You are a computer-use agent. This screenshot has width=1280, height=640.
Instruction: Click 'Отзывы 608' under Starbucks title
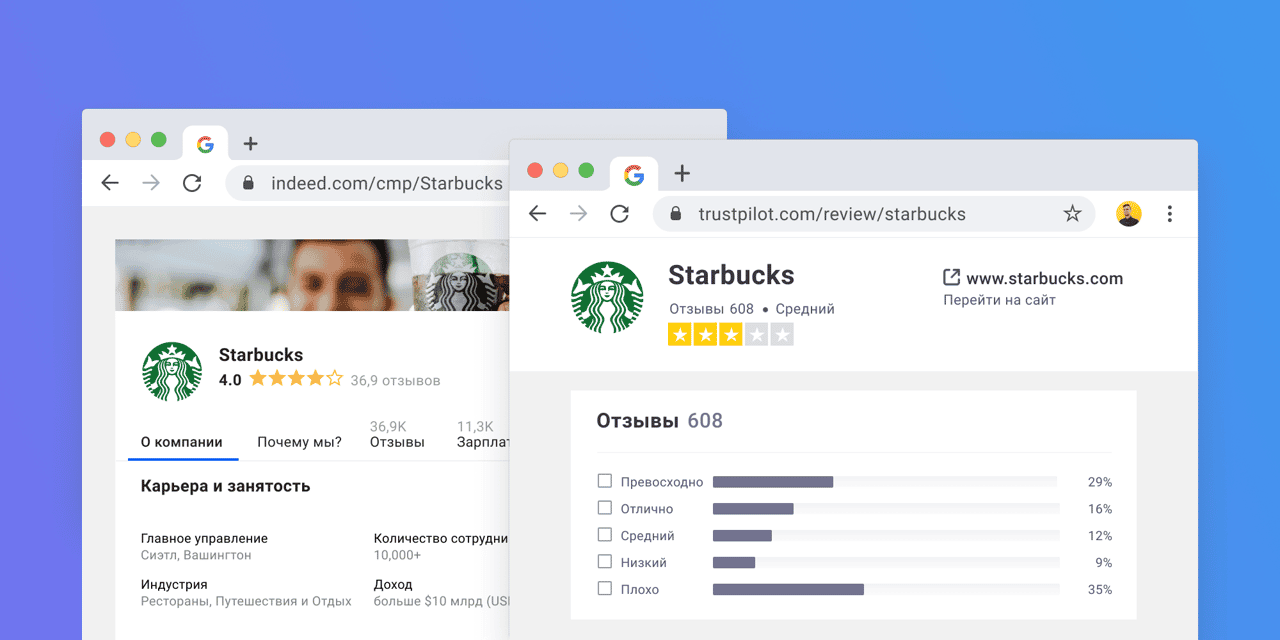point(711,309)
